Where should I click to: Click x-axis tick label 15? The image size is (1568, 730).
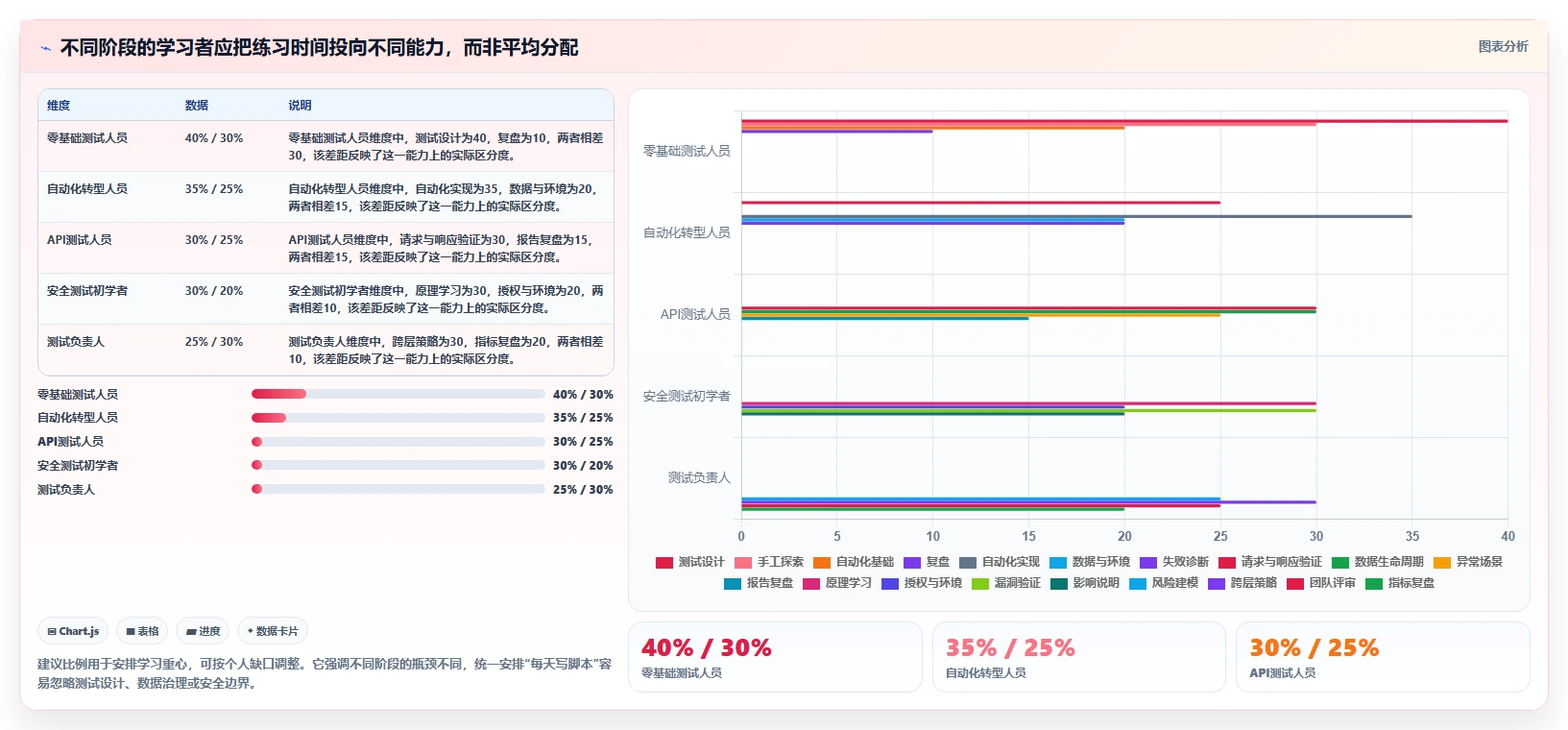point(1028,536)
